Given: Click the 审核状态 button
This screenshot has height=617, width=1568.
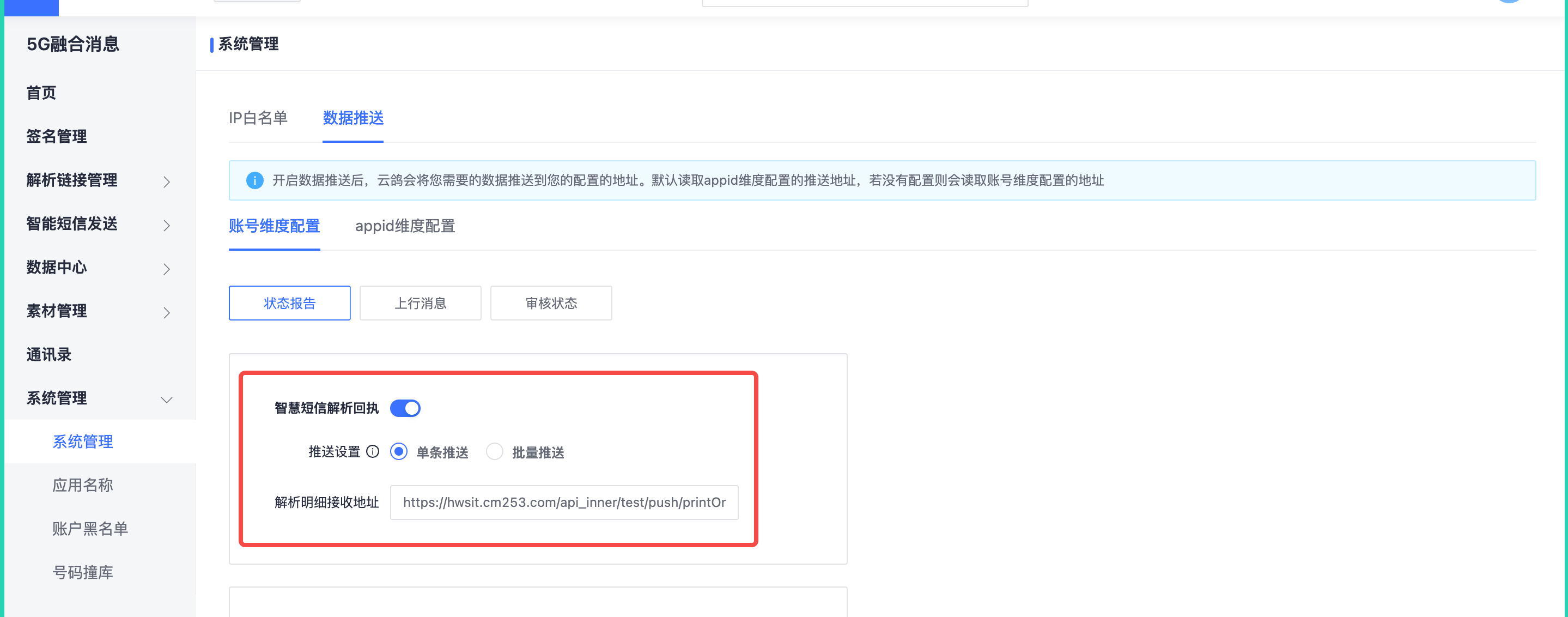Looking at the screenshot, I should 551,303.
